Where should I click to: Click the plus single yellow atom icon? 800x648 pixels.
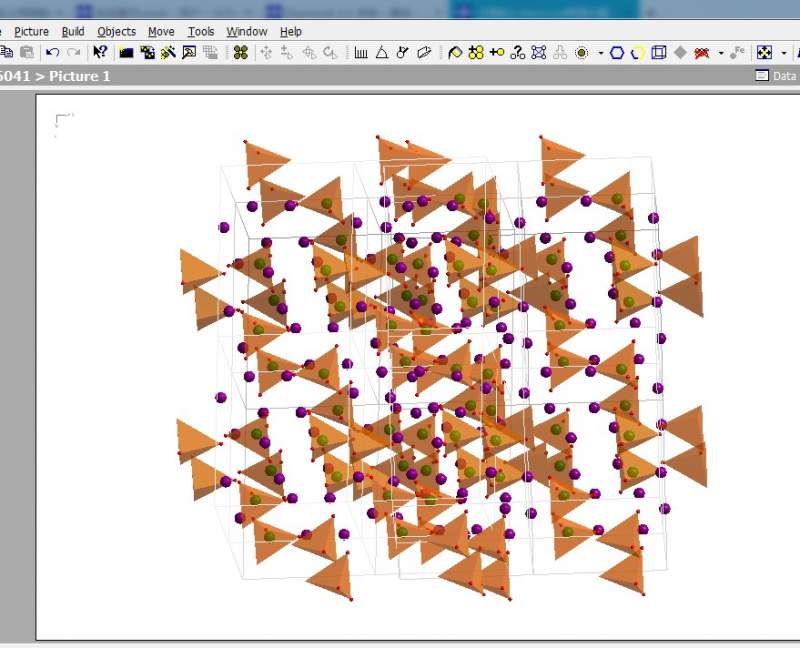click(x=497, y=53)
